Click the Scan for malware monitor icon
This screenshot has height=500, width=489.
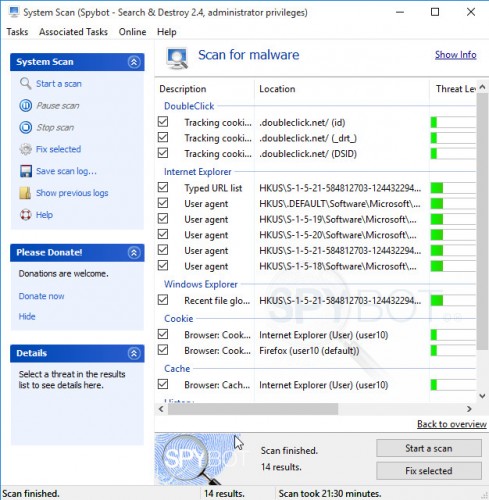coord(177,58)
